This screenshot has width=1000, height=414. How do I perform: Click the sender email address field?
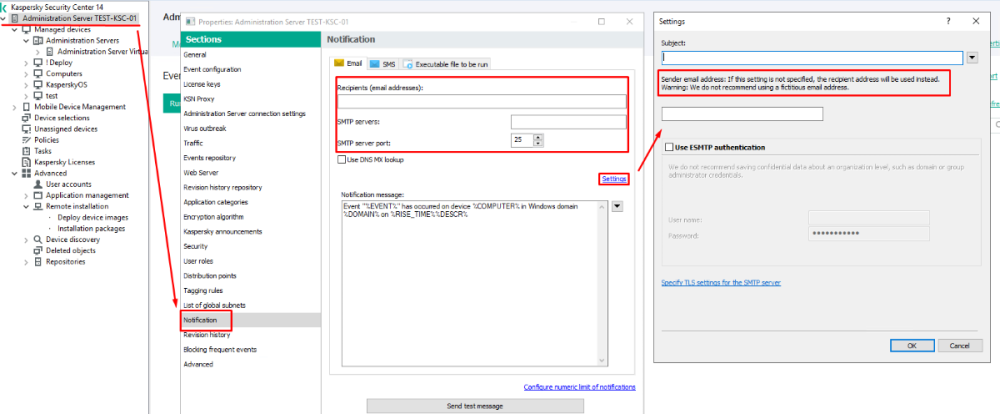[x=742, y=114]
